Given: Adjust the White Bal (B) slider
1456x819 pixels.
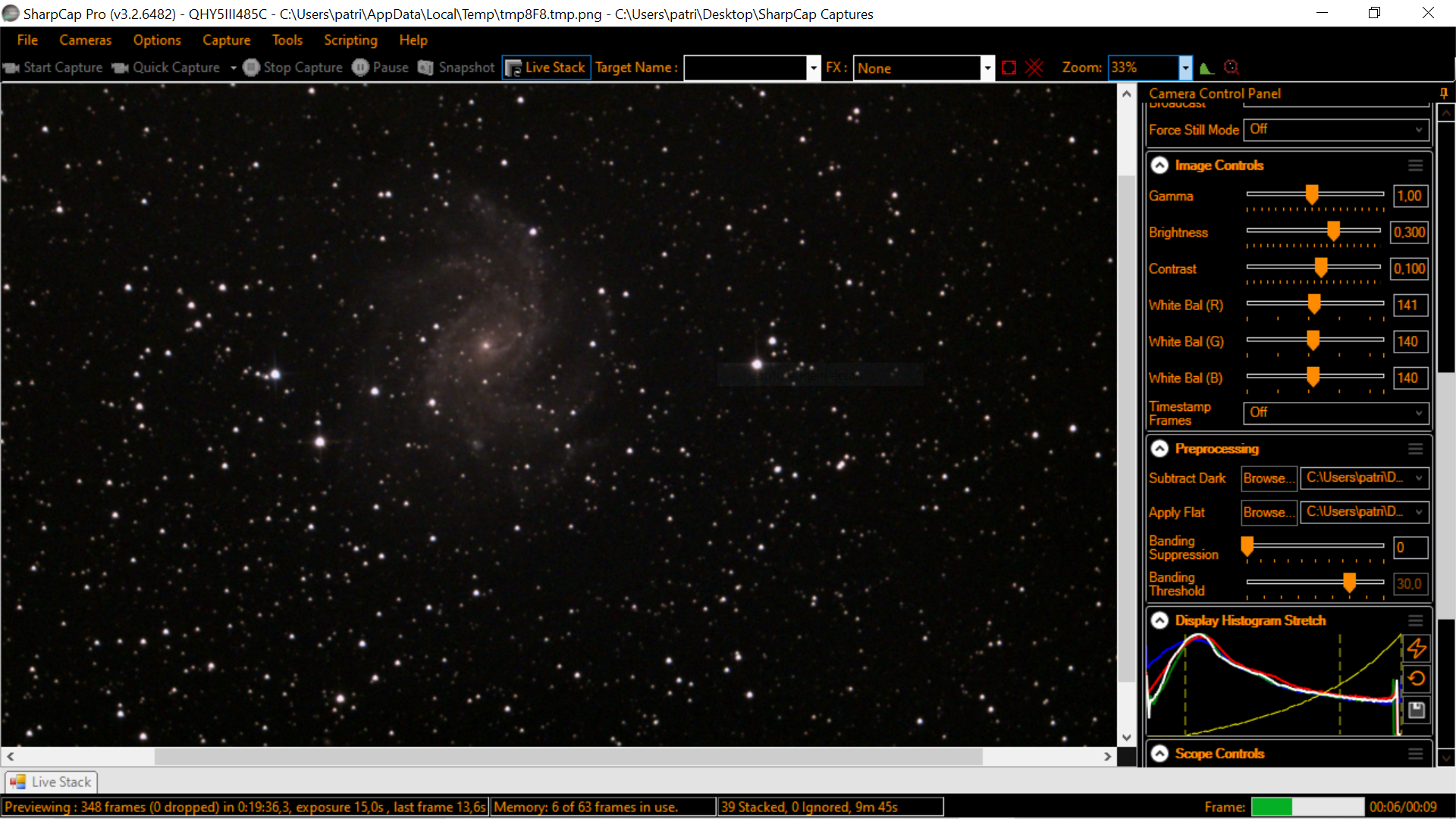Looking at the screenshot, I should [x=1313, y=377].
